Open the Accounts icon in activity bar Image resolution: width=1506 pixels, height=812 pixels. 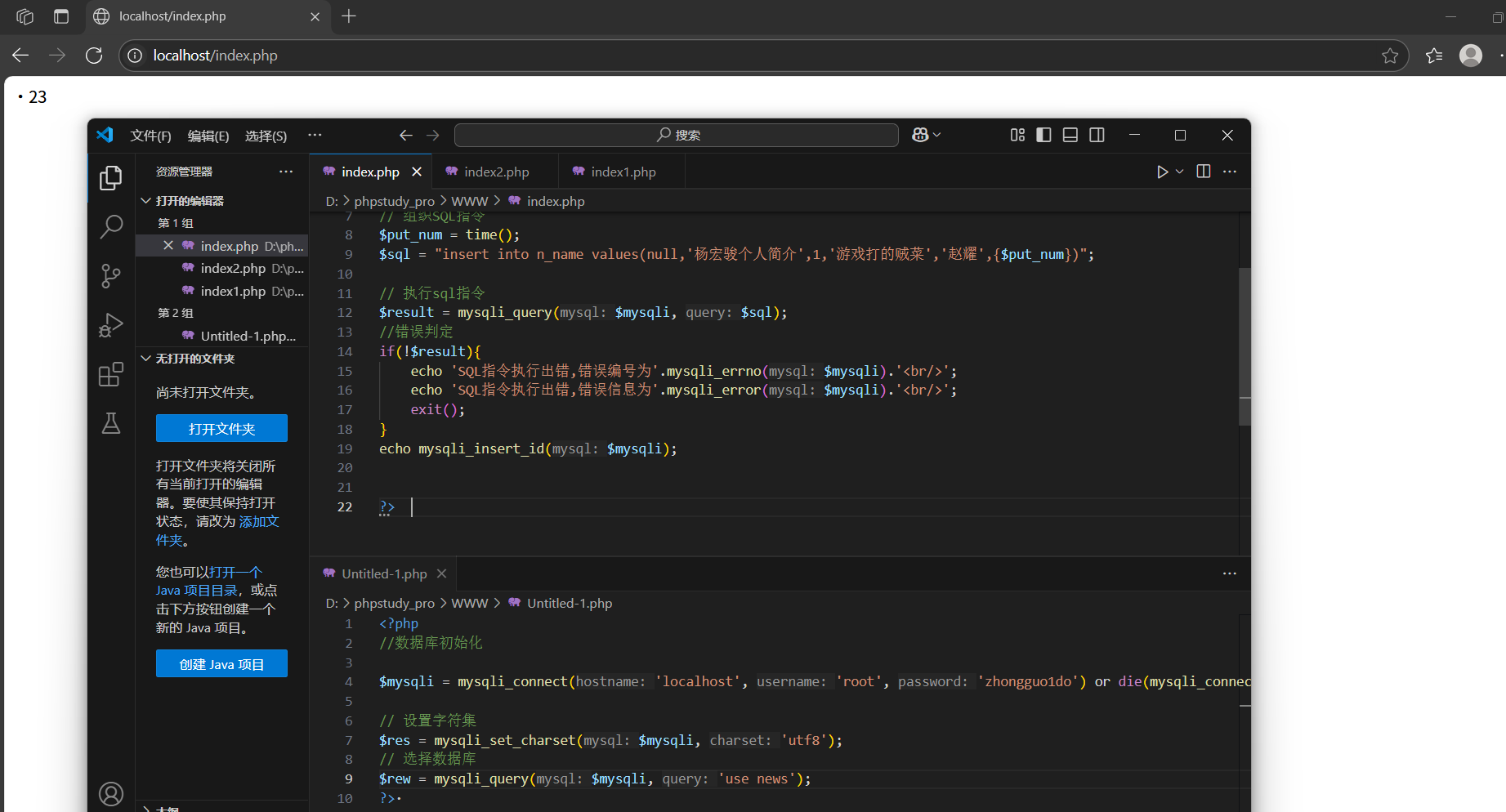111,793
